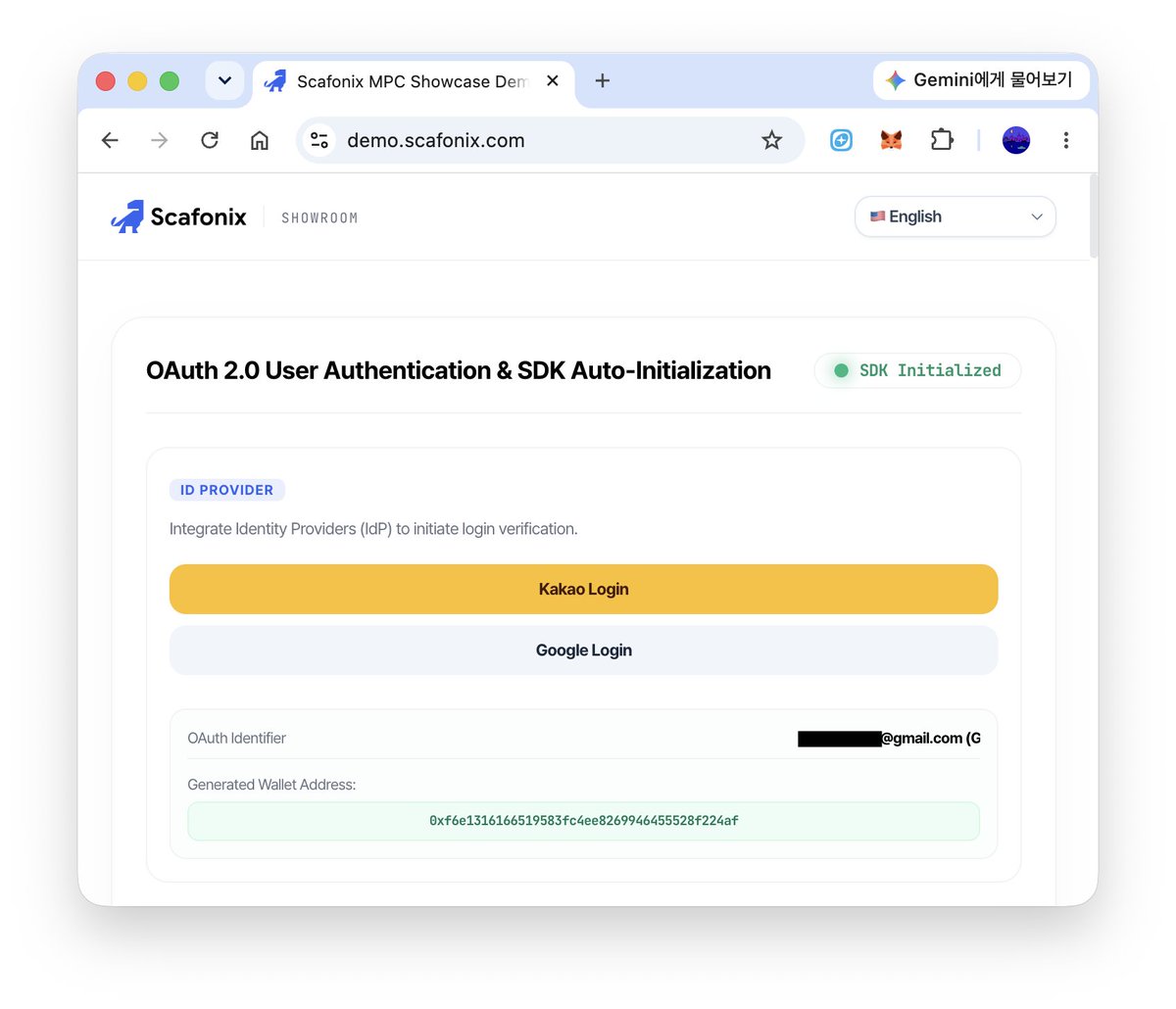Screen dimensions: 1176x1009
Task: Click the Kakao Login button
Action: click(583, 589)
